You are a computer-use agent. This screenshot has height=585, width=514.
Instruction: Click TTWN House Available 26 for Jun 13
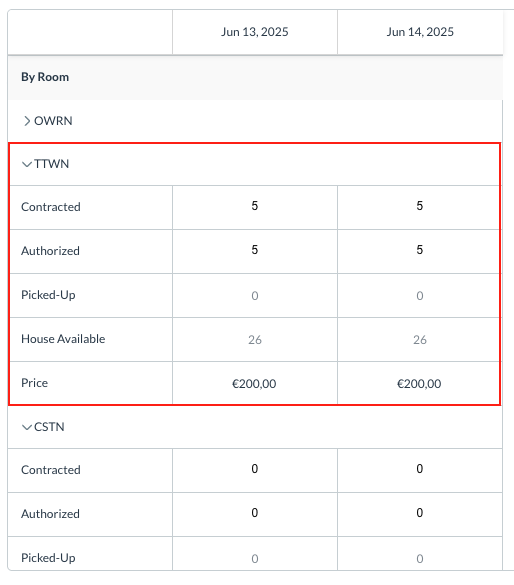(x=255, y=340)
